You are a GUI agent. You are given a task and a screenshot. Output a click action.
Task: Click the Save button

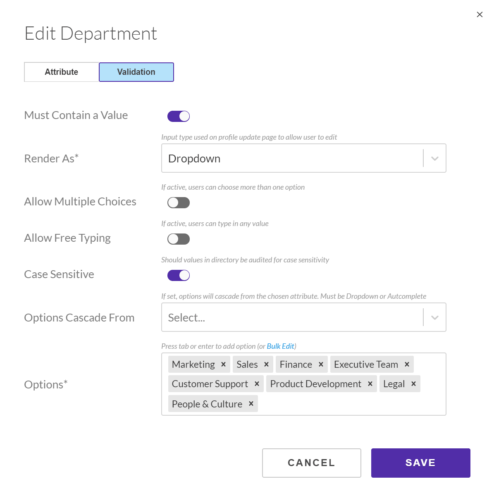pos(420,463)
